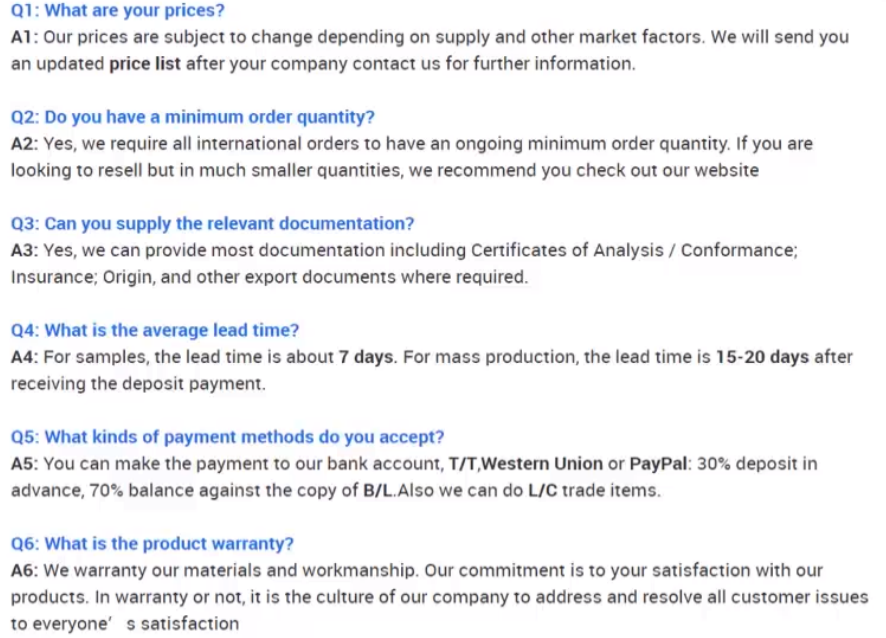Click 'Q6: What is the product warranty?'

(x=153, y=544)
